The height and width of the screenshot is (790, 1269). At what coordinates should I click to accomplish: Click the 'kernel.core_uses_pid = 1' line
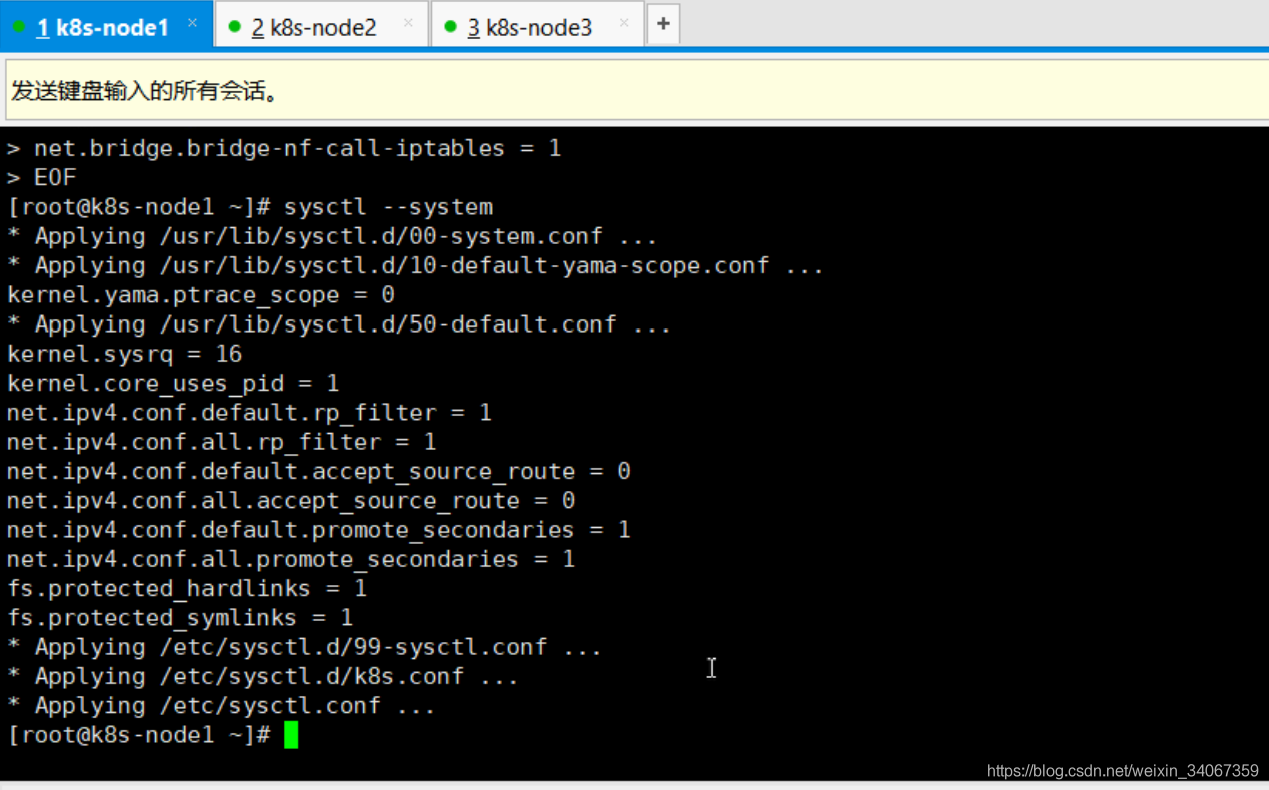[x=173, y=383]
